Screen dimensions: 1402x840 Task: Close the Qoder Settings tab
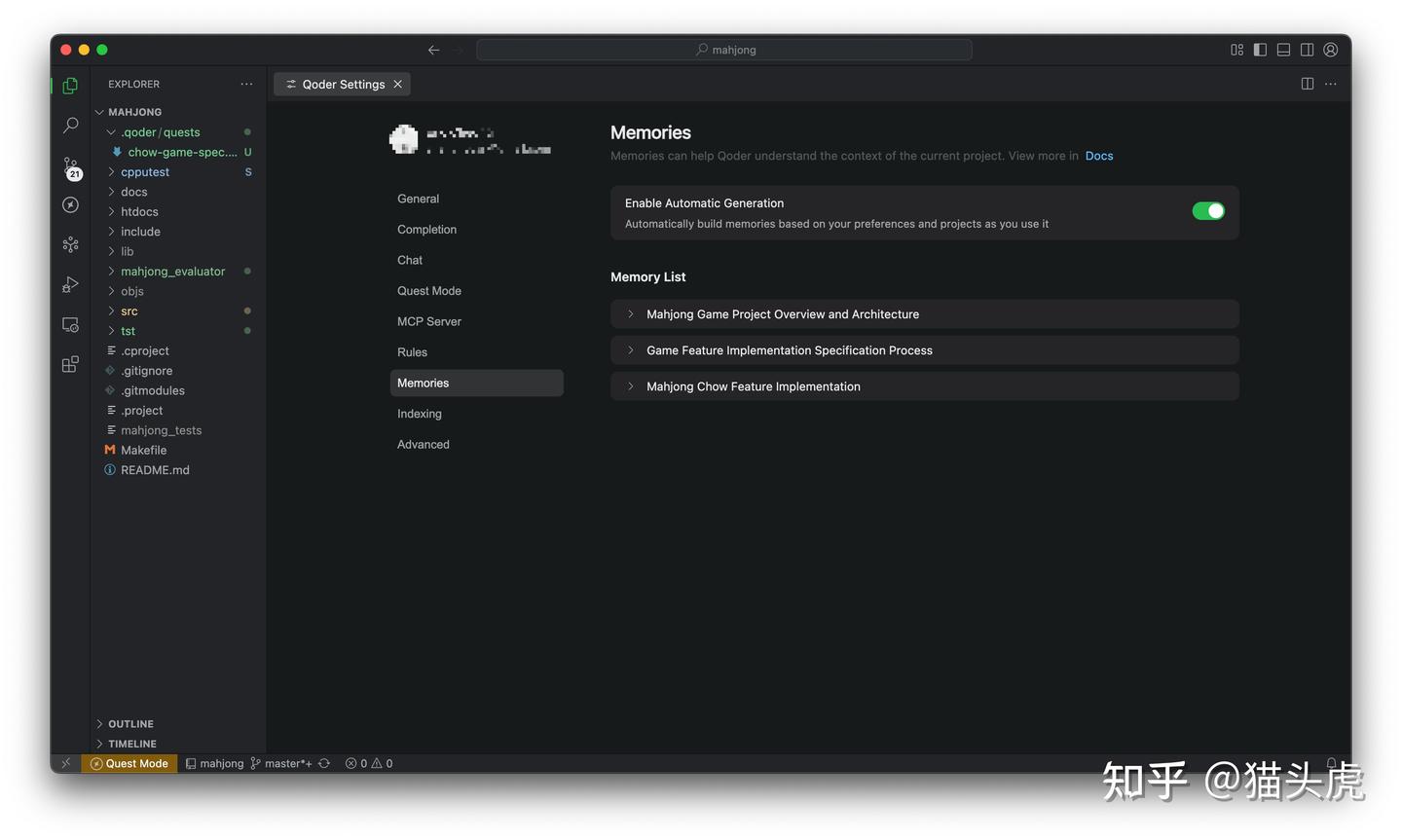tap(397, 85)
